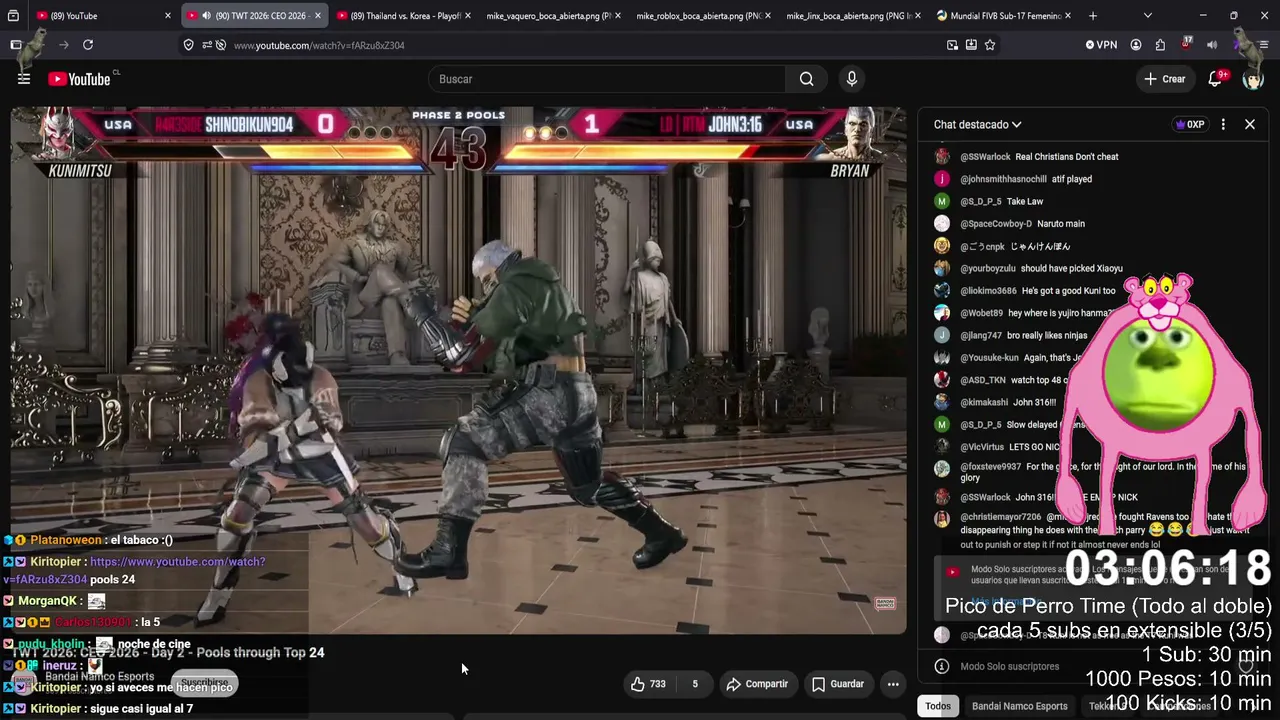This screenshot has width=1280, height=720.
Task: Expand the "Chat destacado" dropdown
Action: [x=977, y=125]
